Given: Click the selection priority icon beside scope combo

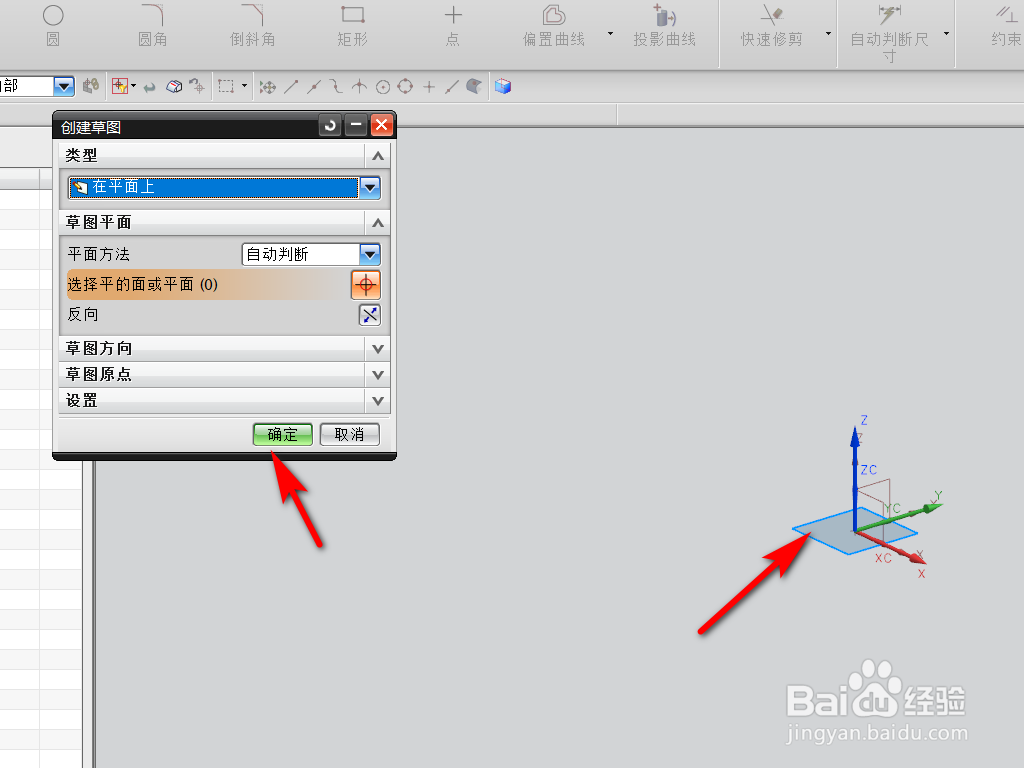Looking at the screenshot, I should [91, 86].
